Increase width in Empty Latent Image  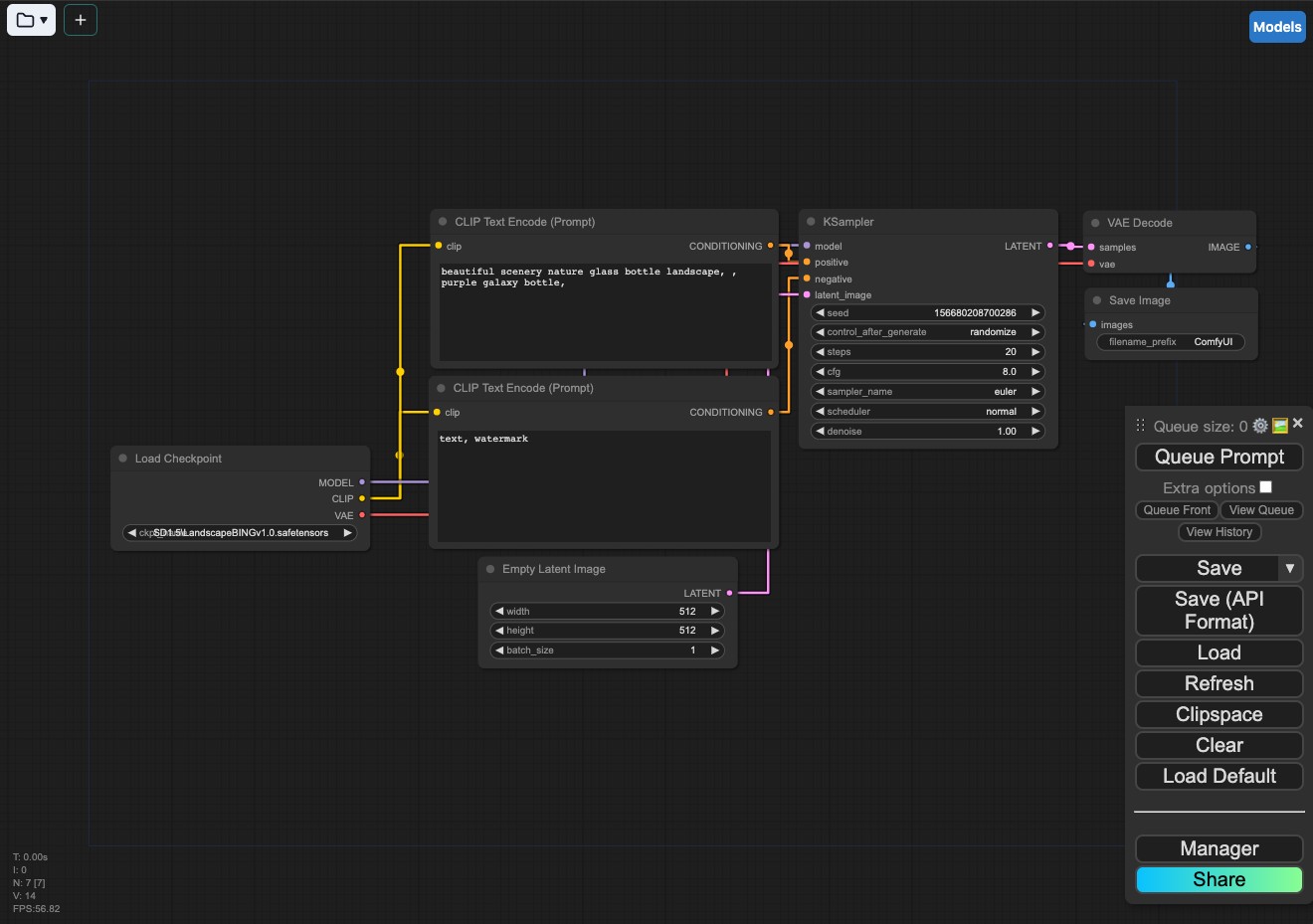click(x=714, y=612)
